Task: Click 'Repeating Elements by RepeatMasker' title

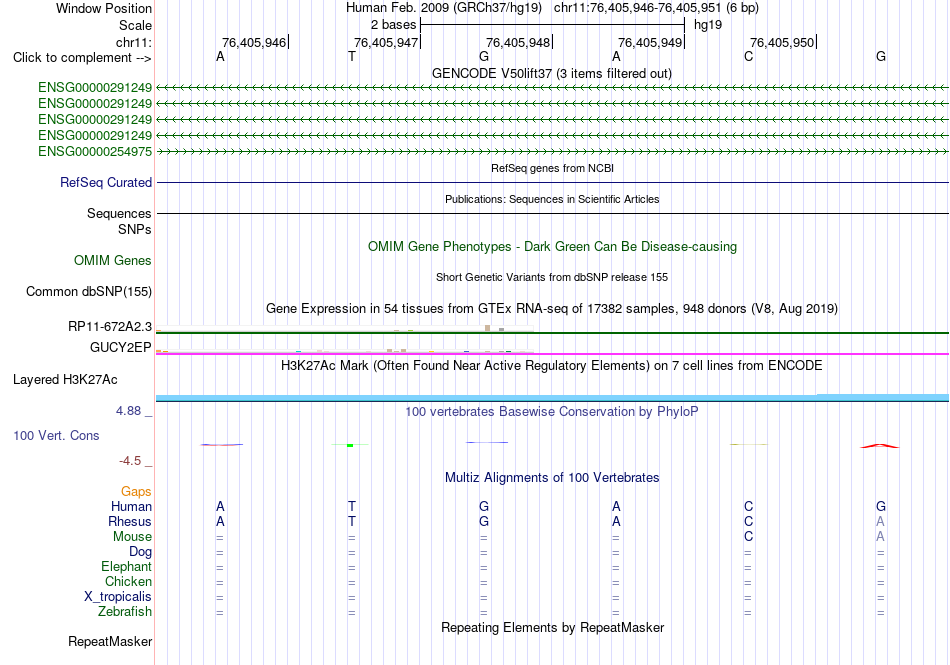Action: (x=552, y=627)
